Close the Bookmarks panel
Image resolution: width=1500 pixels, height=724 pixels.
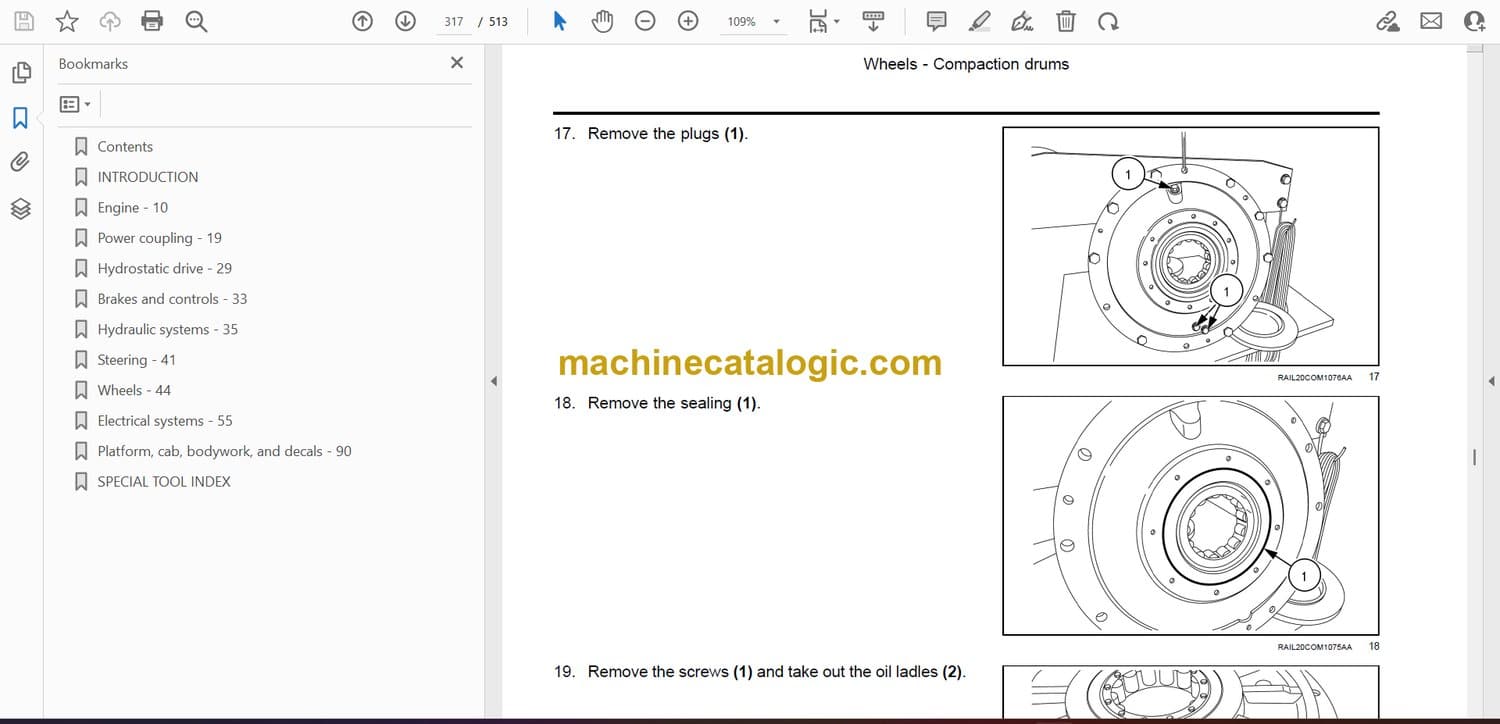pos(457,63)
